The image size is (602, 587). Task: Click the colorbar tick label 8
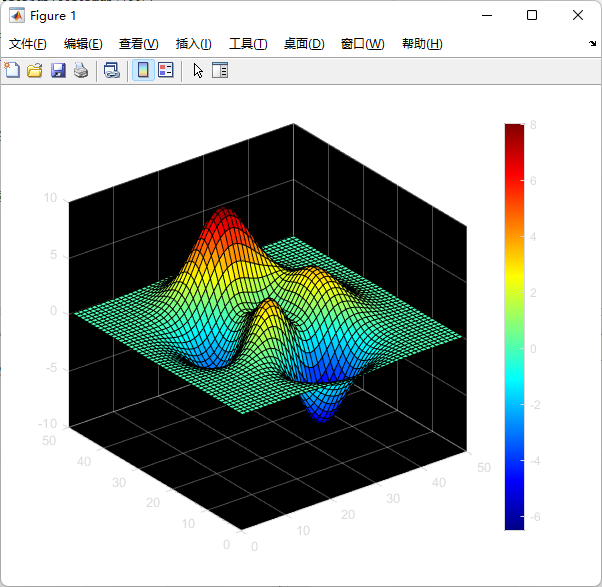(533, 125)
